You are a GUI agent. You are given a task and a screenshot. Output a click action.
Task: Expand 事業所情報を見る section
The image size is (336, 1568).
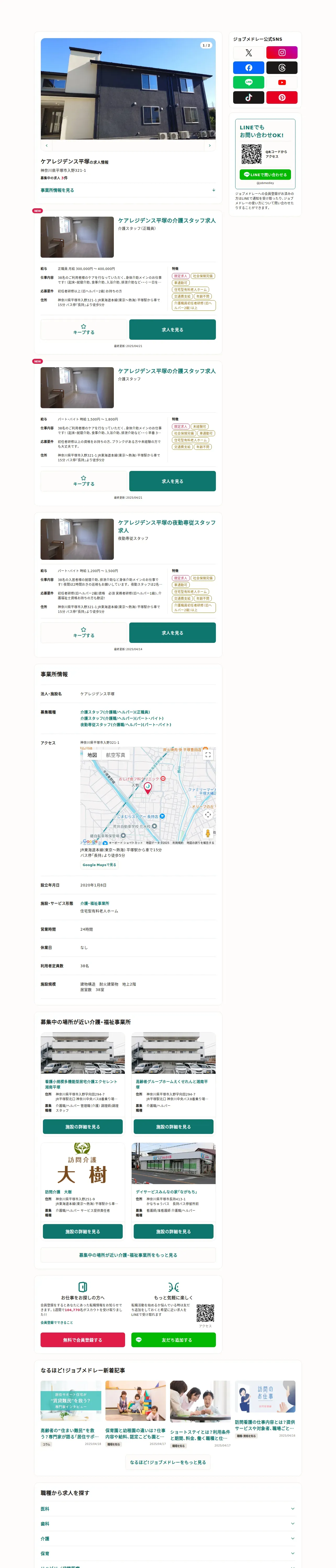pos(128,190)
